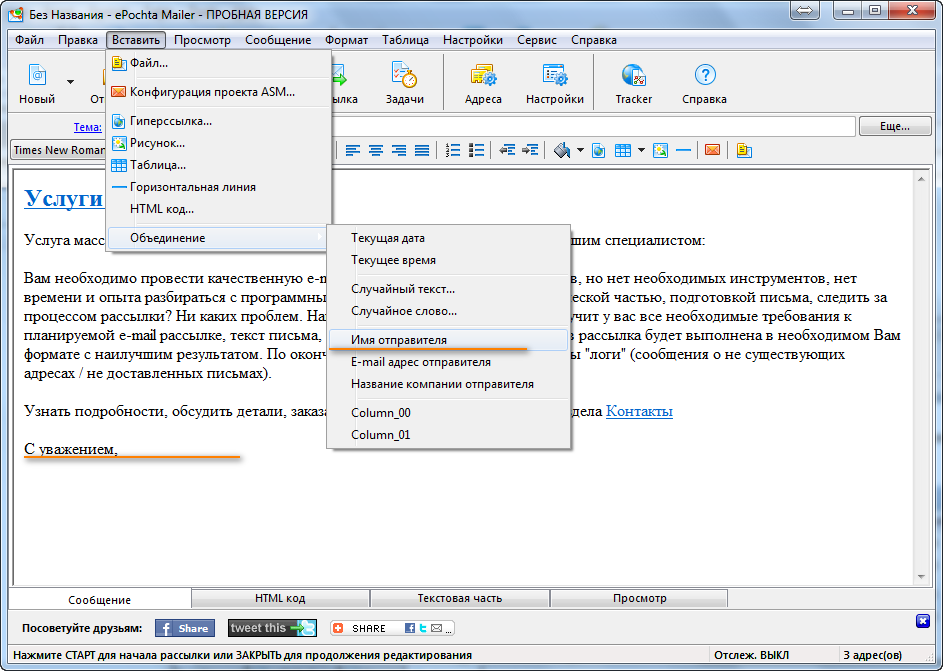Click the SHARE bookmark widget

coord(392,628)
